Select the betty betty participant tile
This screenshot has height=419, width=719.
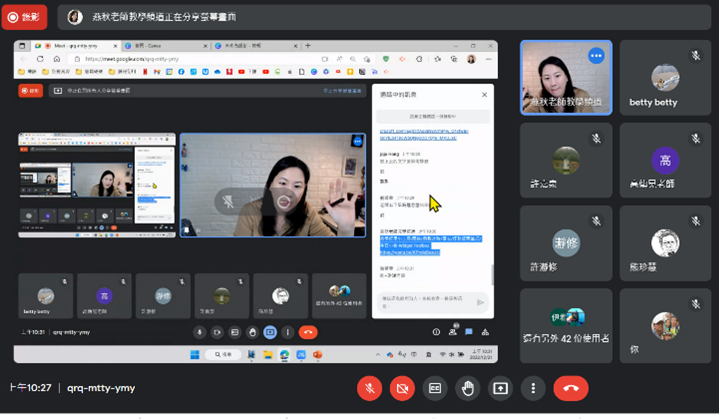pos(665,77)
